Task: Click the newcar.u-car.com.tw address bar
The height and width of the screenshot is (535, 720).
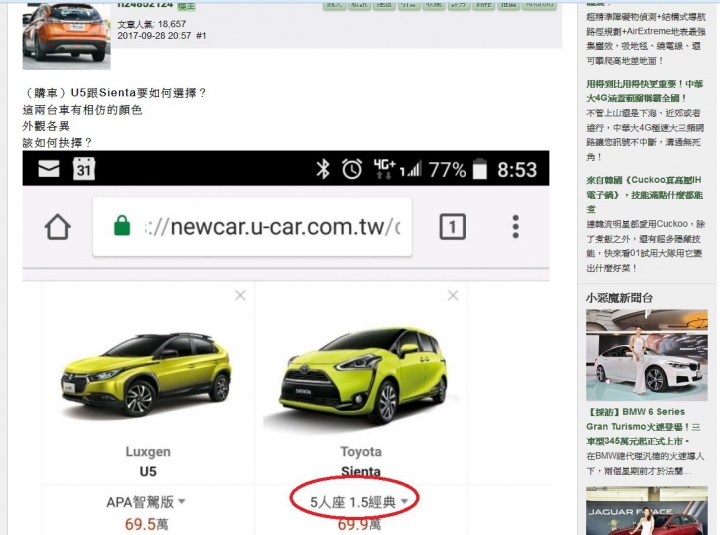Action: pyautogui.click(x=252, y=227)
